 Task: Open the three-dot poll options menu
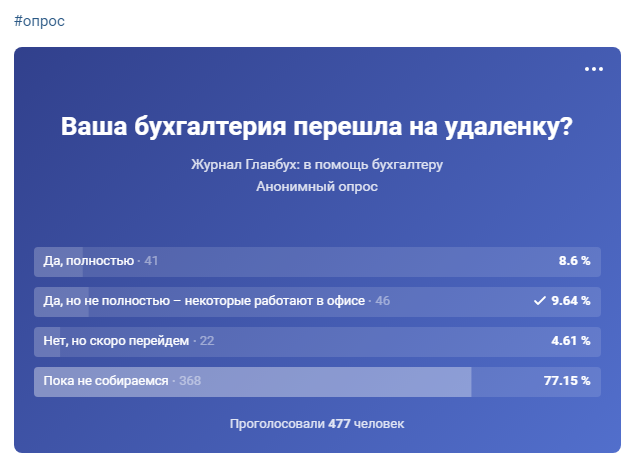(x=594, y=69)
